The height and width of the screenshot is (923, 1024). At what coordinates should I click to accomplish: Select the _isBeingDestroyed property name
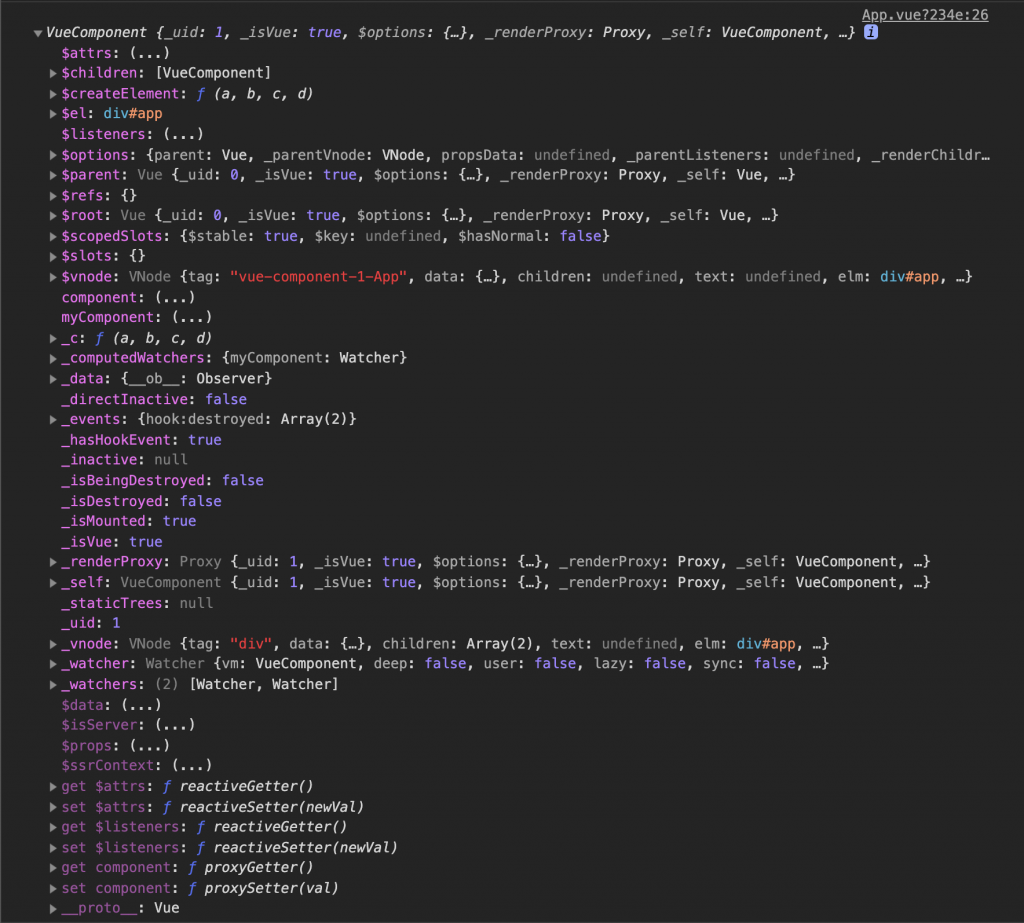[133, 481]
